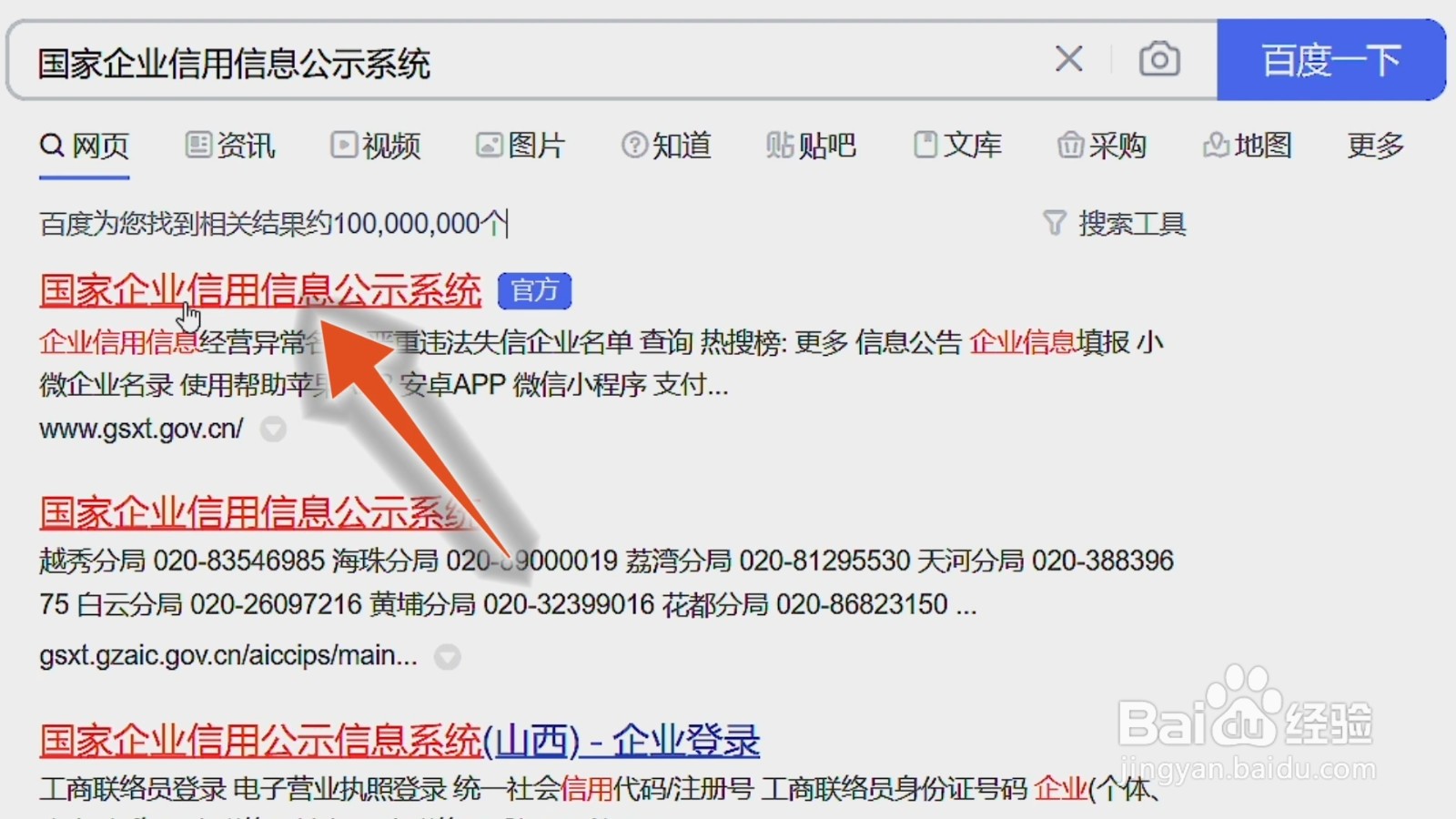Viewport: 1456px width, 819px height.
Task: Open the 文库 tab
Action: click(957, 146)
